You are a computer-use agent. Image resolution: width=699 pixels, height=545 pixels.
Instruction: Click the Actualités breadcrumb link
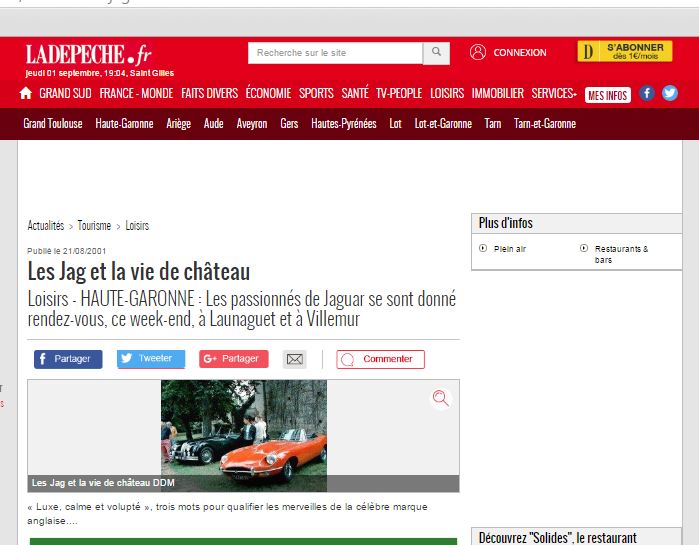[x=46, y=225]
